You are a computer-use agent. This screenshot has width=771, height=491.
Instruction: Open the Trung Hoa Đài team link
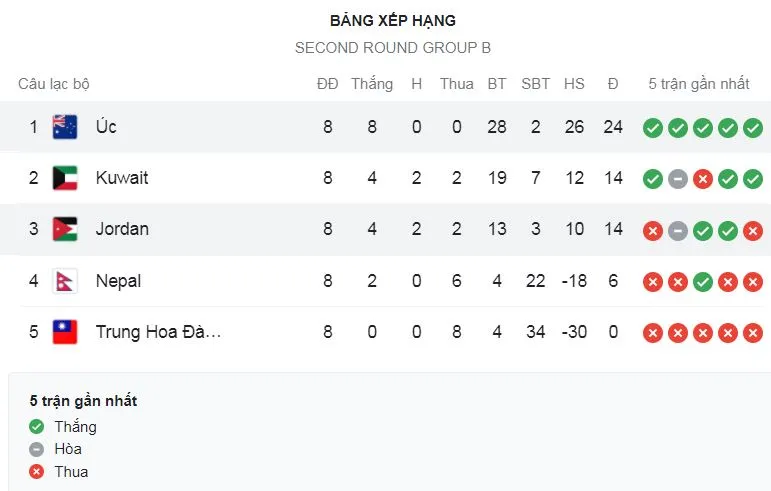click(158, 332)
